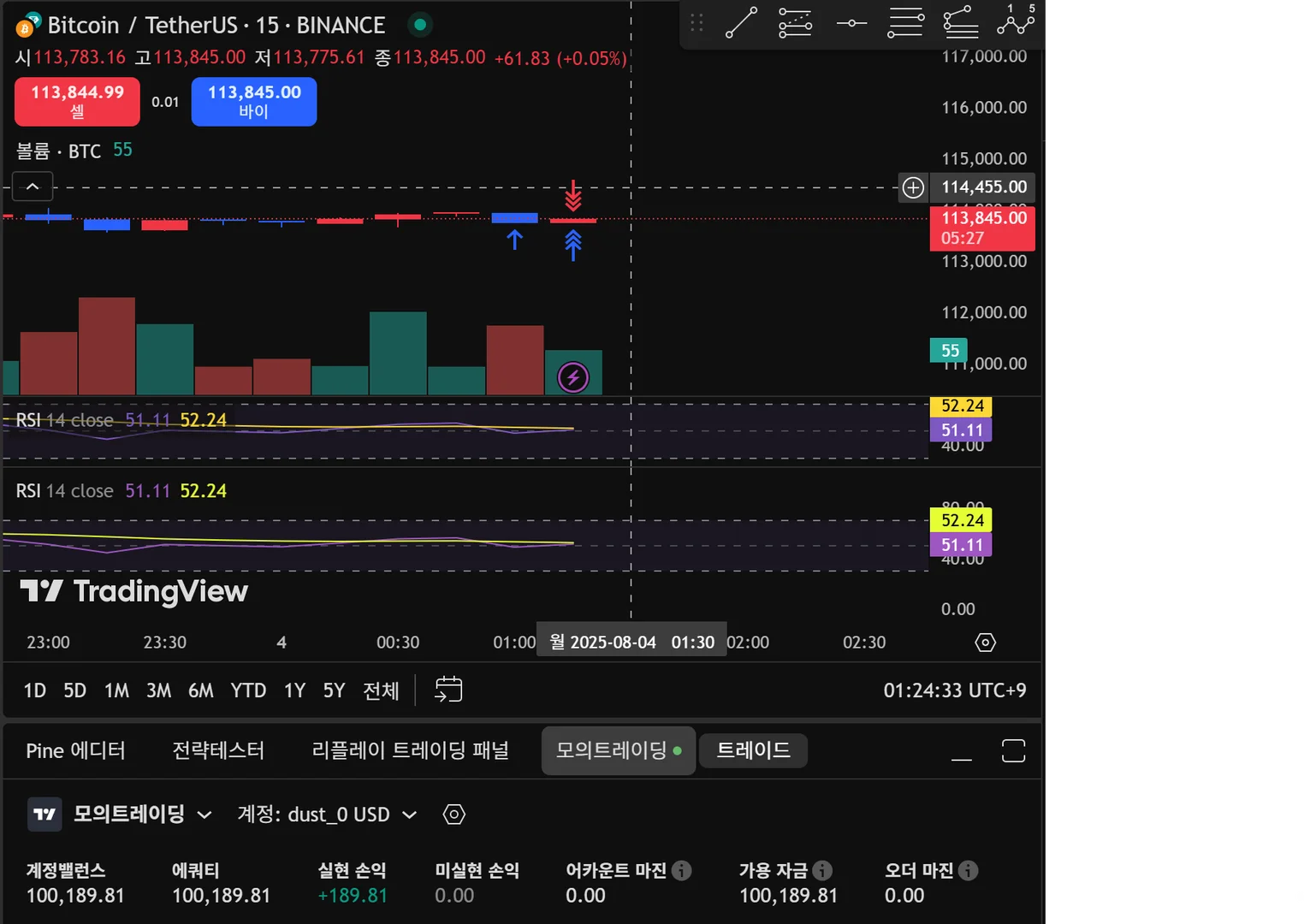This screenshot has width=1304, height=924.
Task: Open the 전략테스터 tab
Action: point(218,751)
